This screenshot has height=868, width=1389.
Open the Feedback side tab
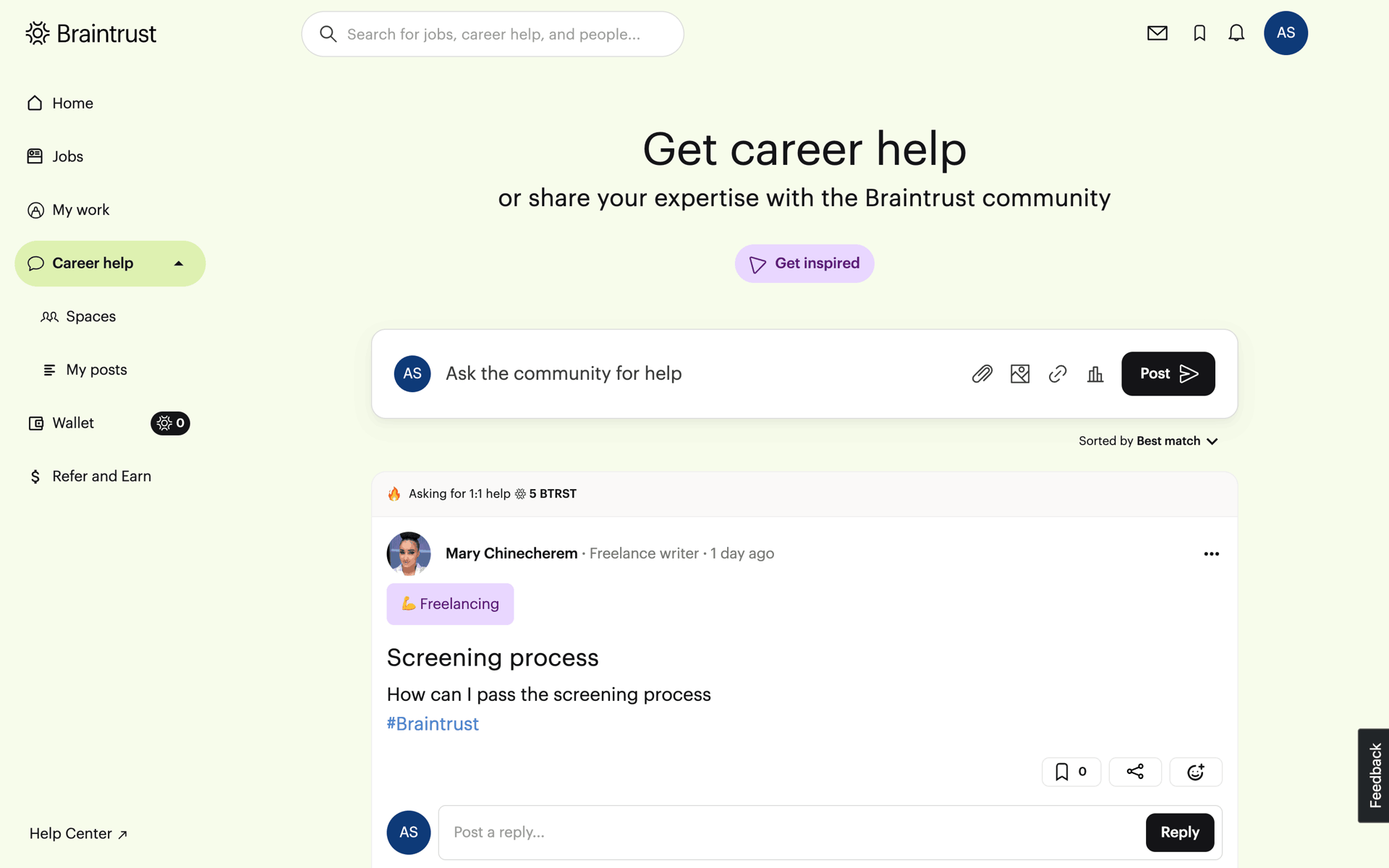pos(1374,775)
